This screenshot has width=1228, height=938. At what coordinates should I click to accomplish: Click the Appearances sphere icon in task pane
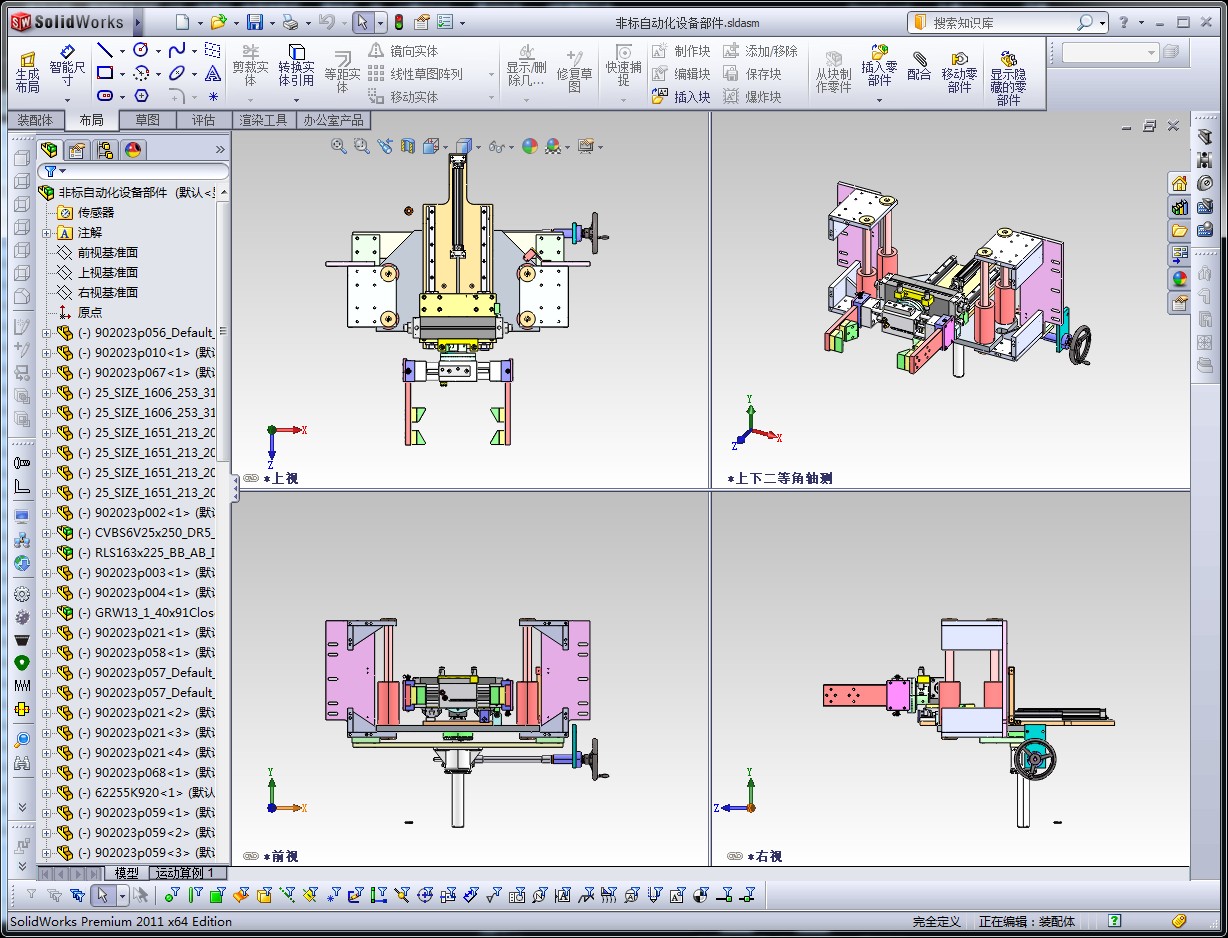pyautogui.click(x=1179, y=278)
